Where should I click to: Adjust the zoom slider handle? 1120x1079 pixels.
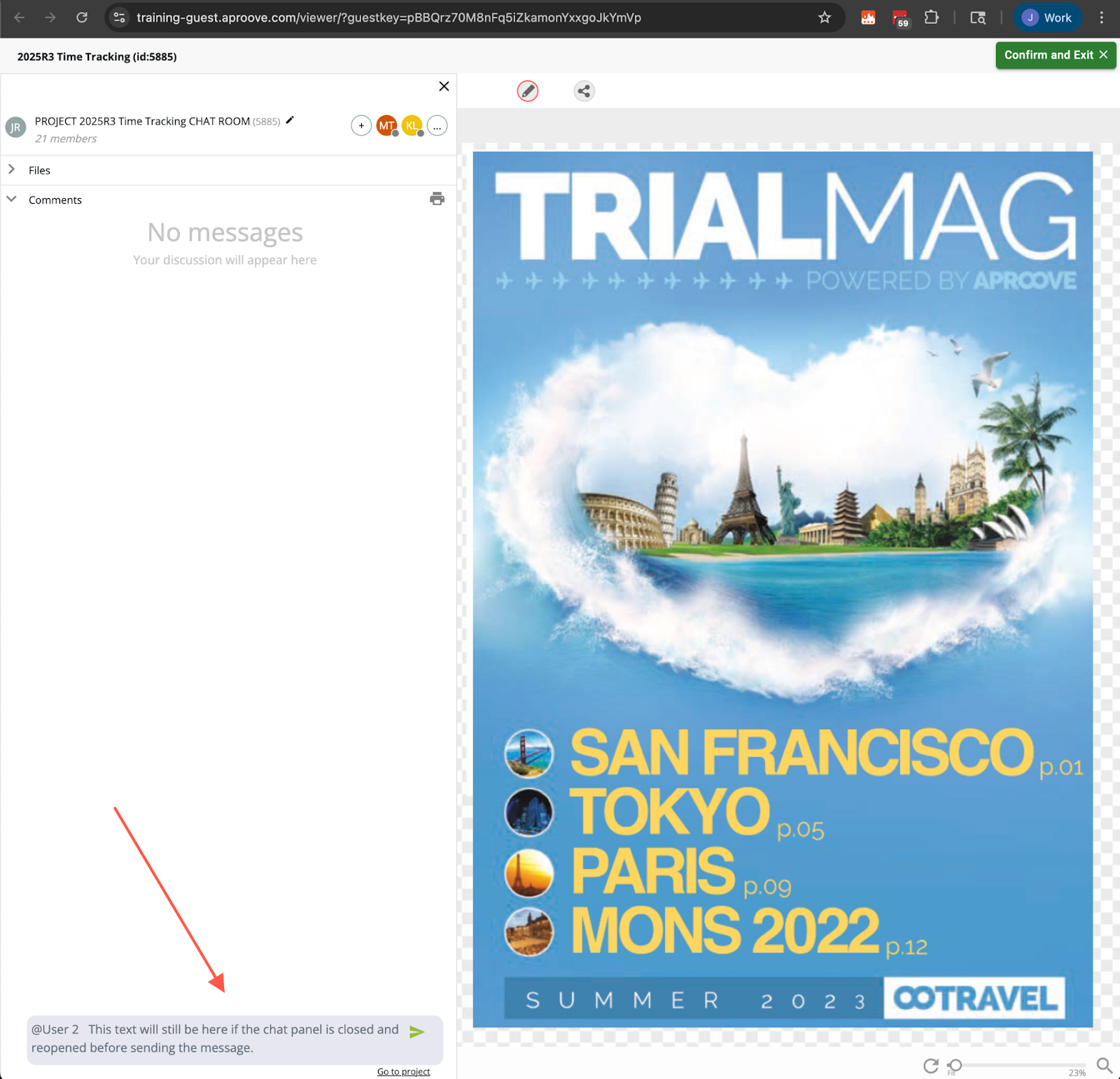[x=955, y=1065]
